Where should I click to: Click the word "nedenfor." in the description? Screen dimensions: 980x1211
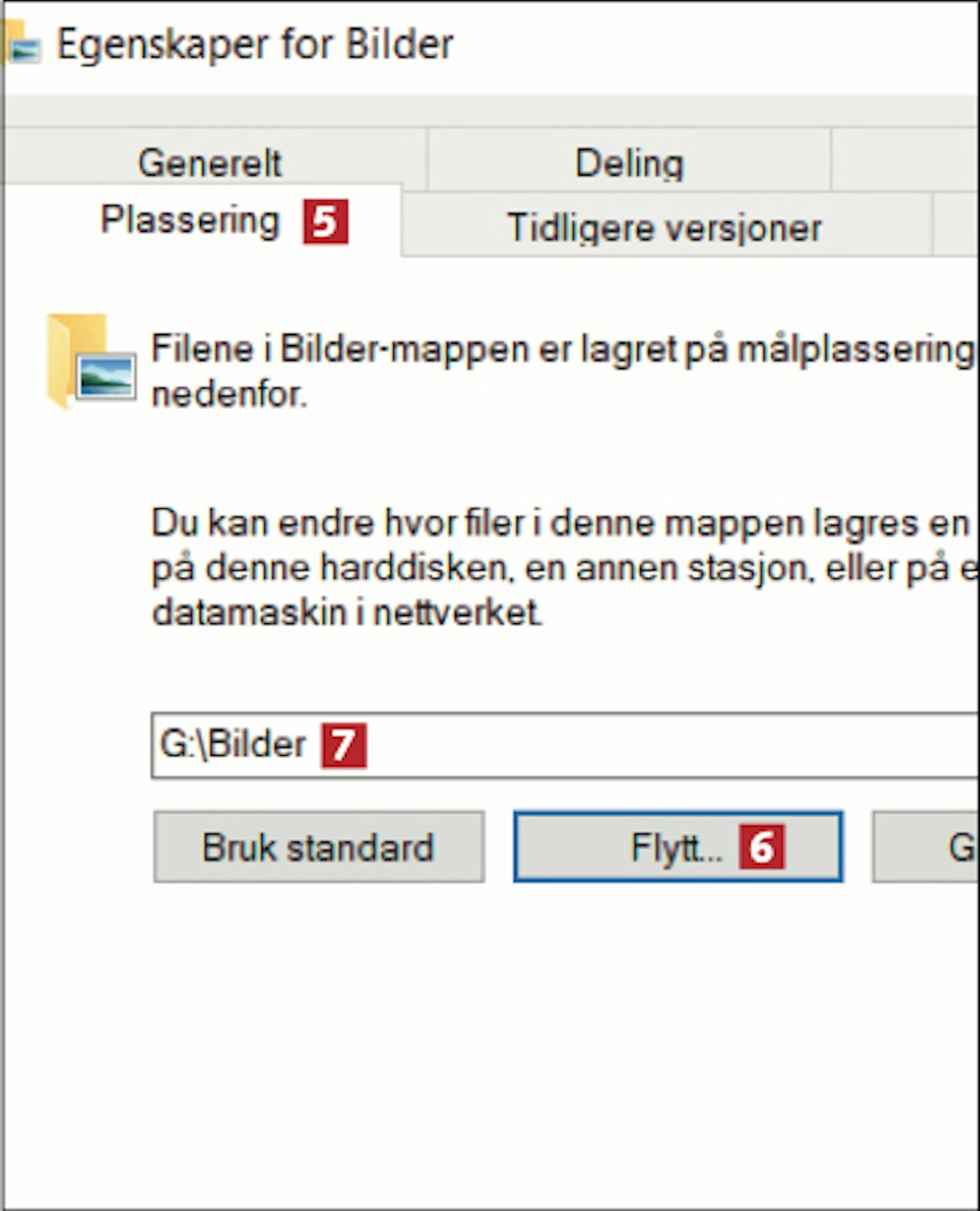pos(229,395)
